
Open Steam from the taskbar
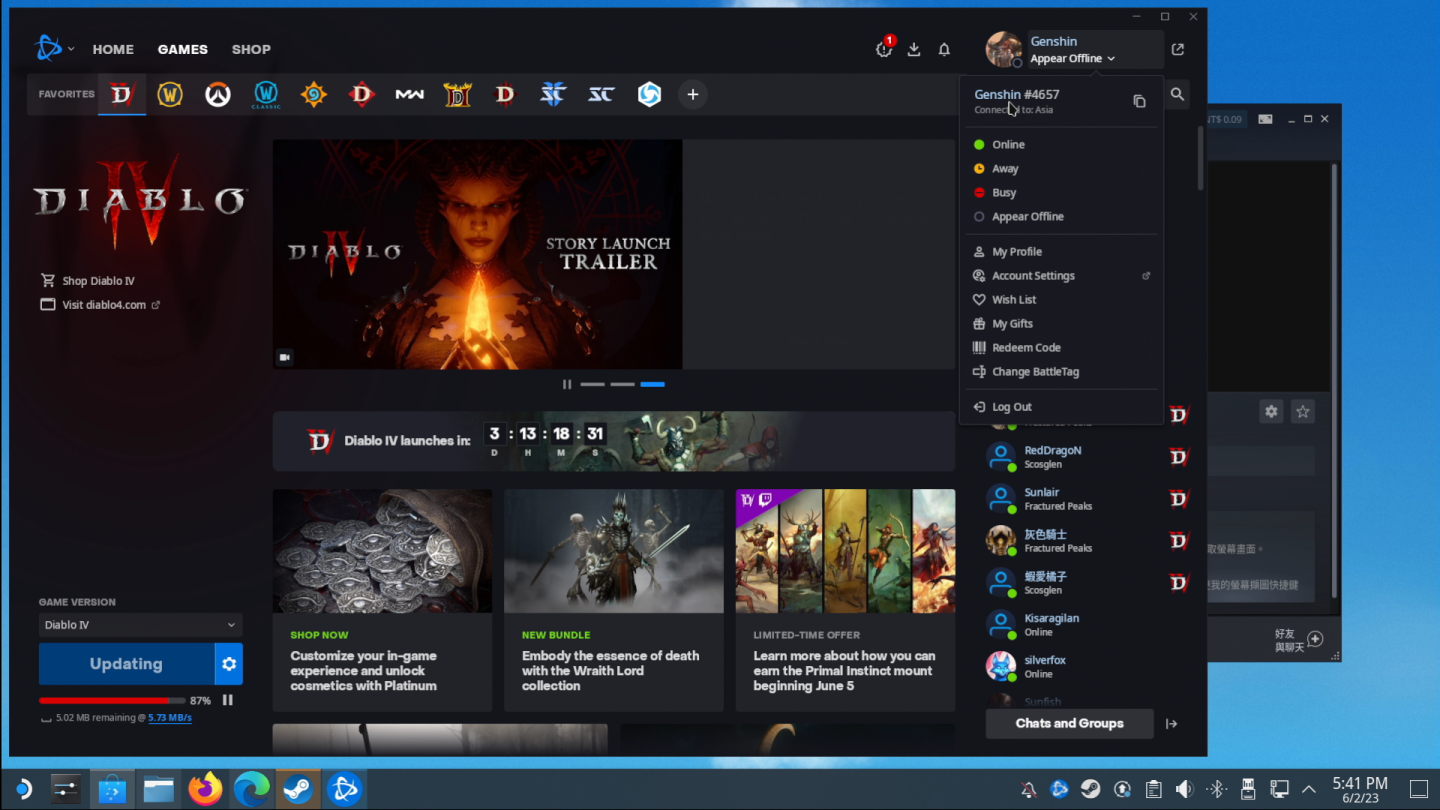(x=297, y=789)
